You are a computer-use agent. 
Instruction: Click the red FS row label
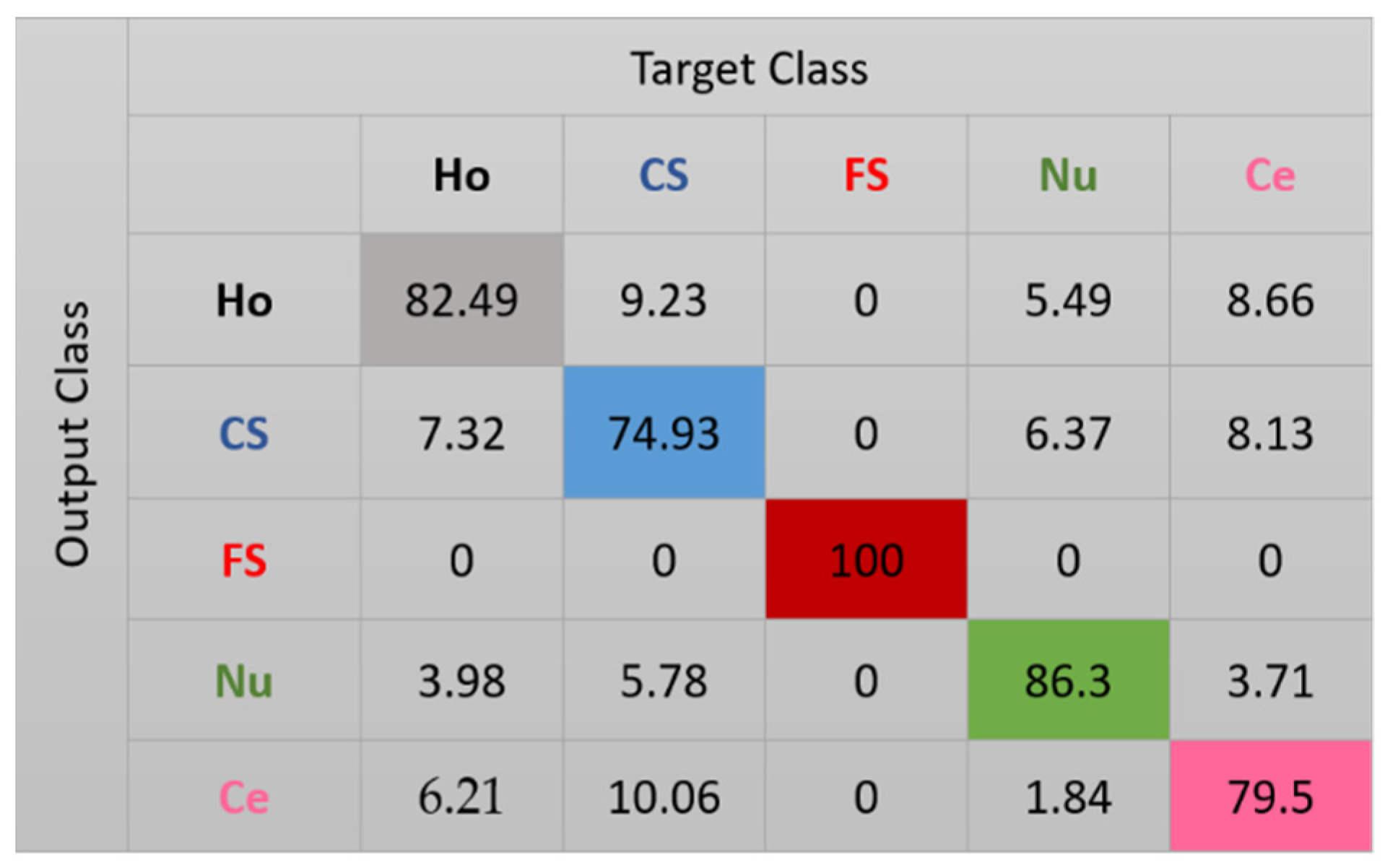[x=244, y=560]
